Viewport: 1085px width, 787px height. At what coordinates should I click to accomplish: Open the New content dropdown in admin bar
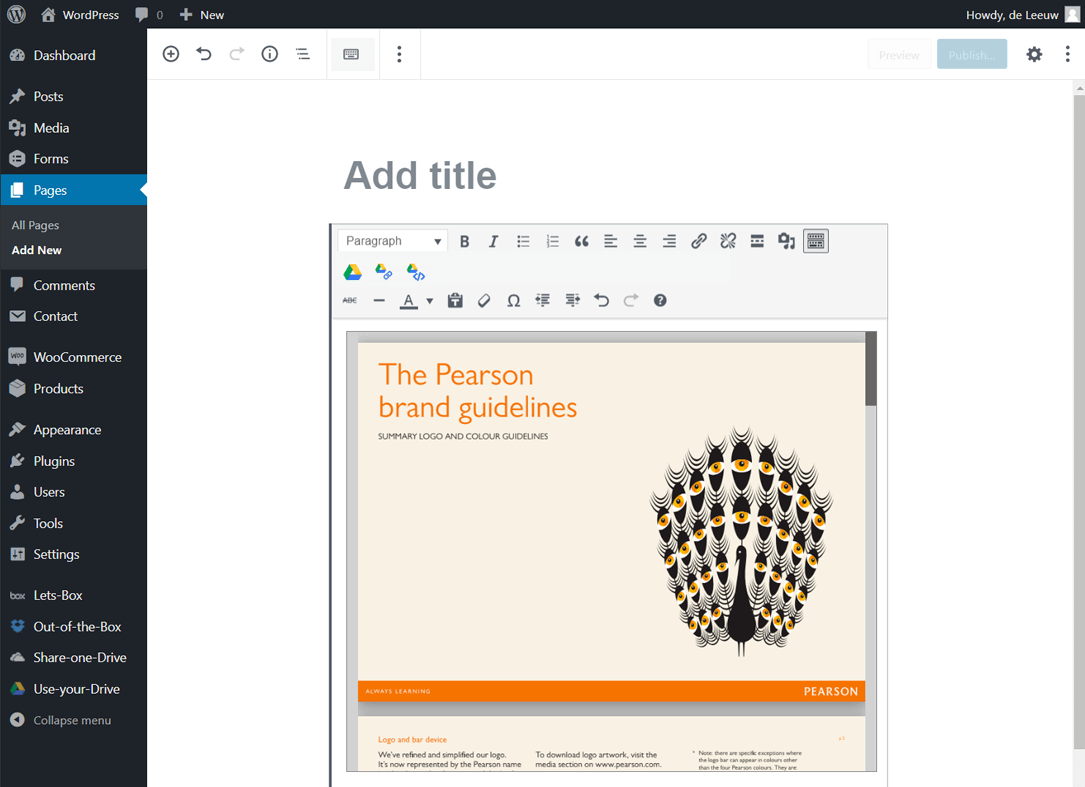click(x=201, y=15)
